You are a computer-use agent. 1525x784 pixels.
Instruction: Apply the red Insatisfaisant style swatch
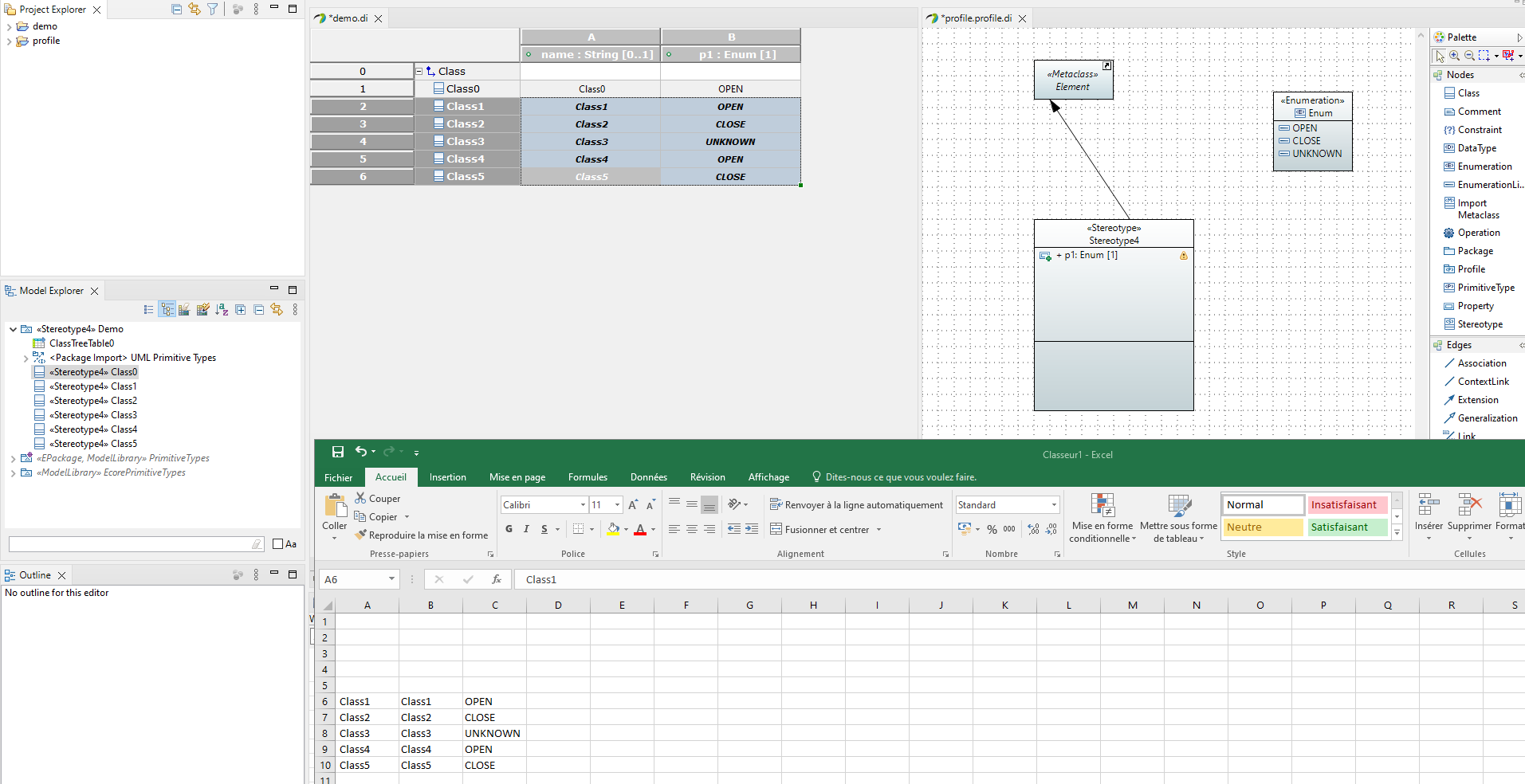click(1347, 504)
